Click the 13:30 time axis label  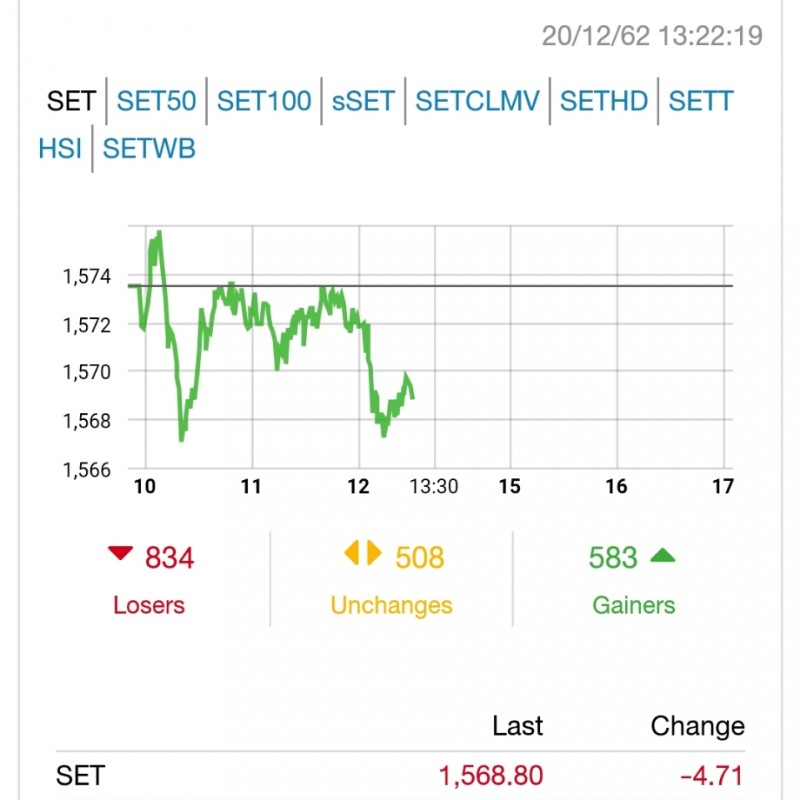click(x=434, y=487)
